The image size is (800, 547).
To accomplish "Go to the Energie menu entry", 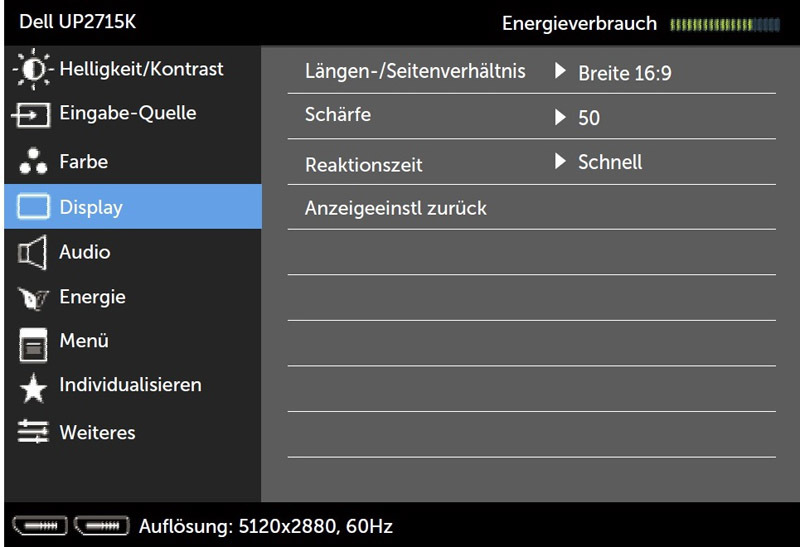I will [x=92, y=297].
